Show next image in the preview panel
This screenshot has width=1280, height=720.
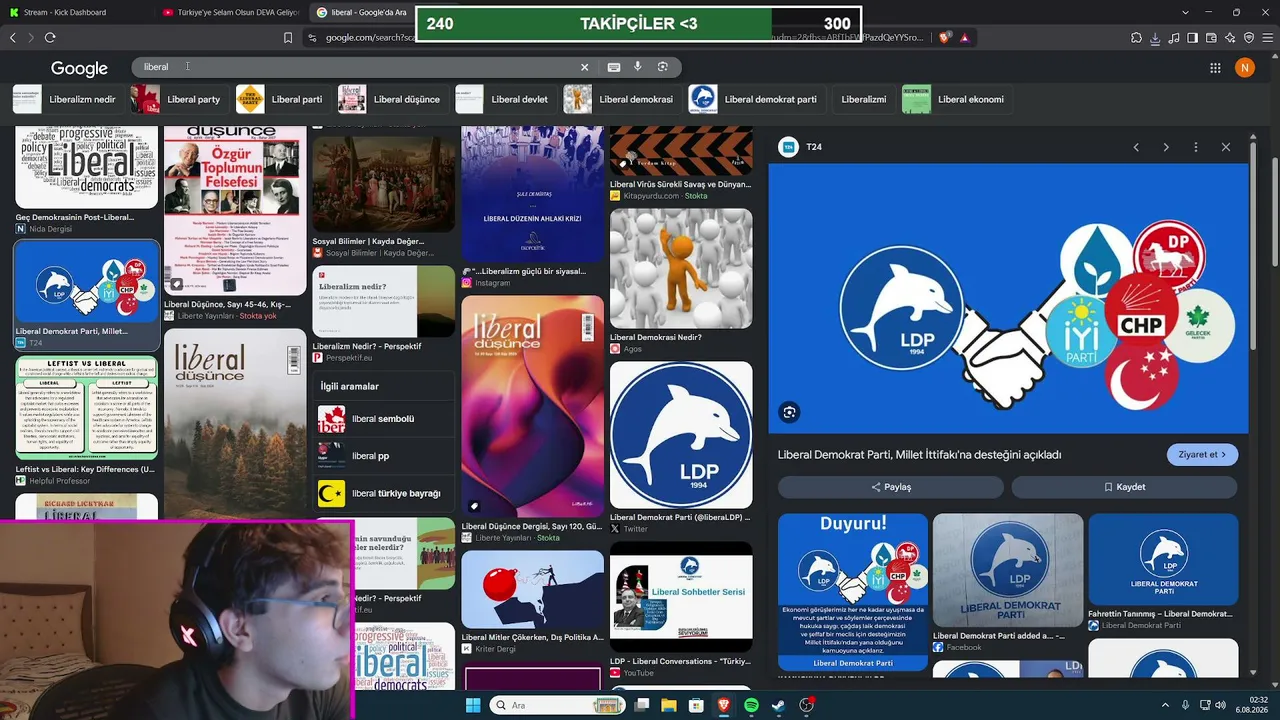1166,147
